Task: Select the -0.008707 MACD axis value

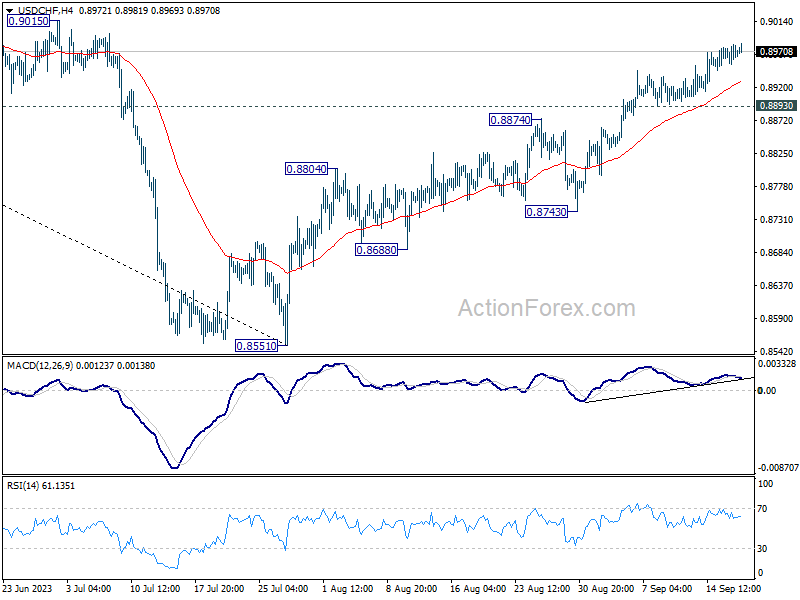Action: (x=778, y=467)
